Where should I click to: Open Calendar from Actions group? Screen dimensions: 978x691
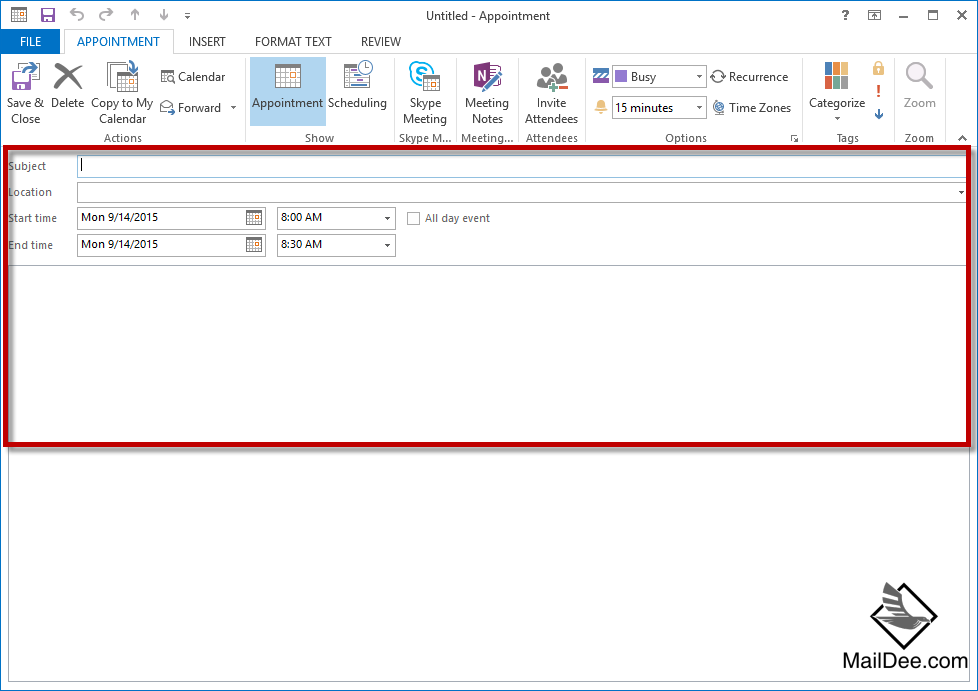(x=193, y=77)
